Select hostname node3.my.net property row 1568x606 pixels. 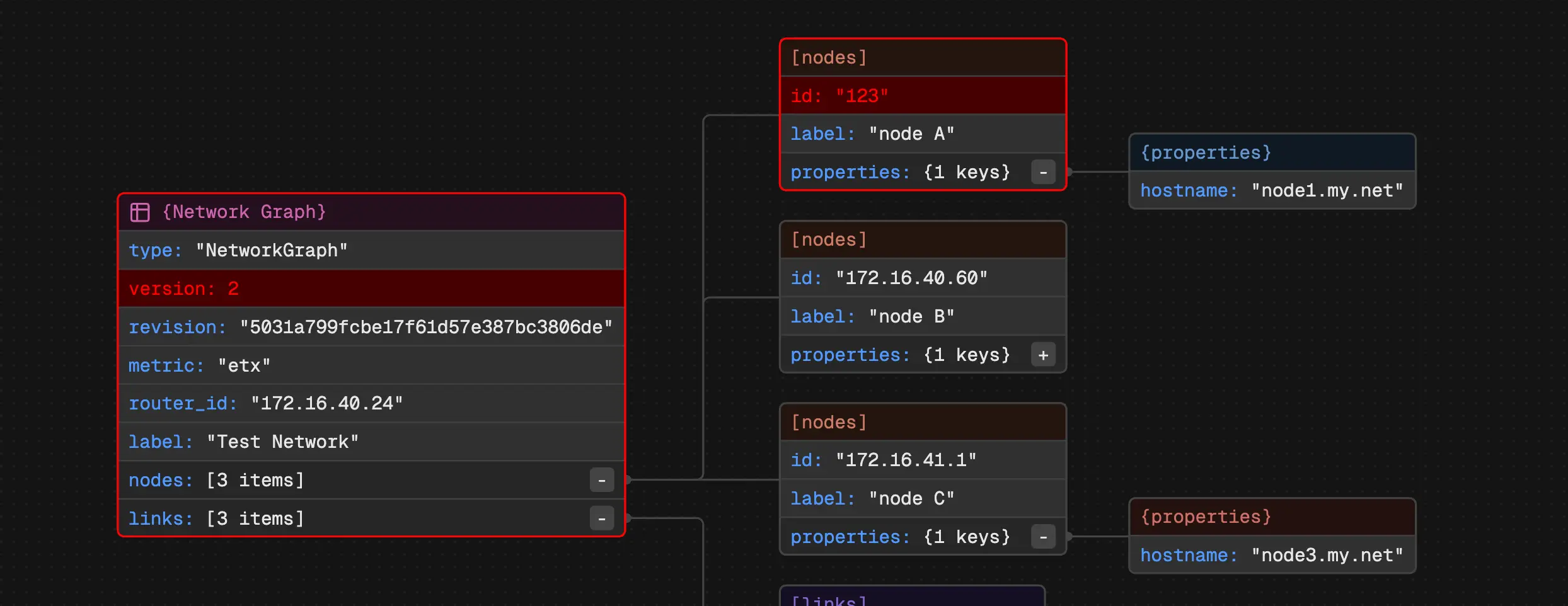click(1272, 556)
